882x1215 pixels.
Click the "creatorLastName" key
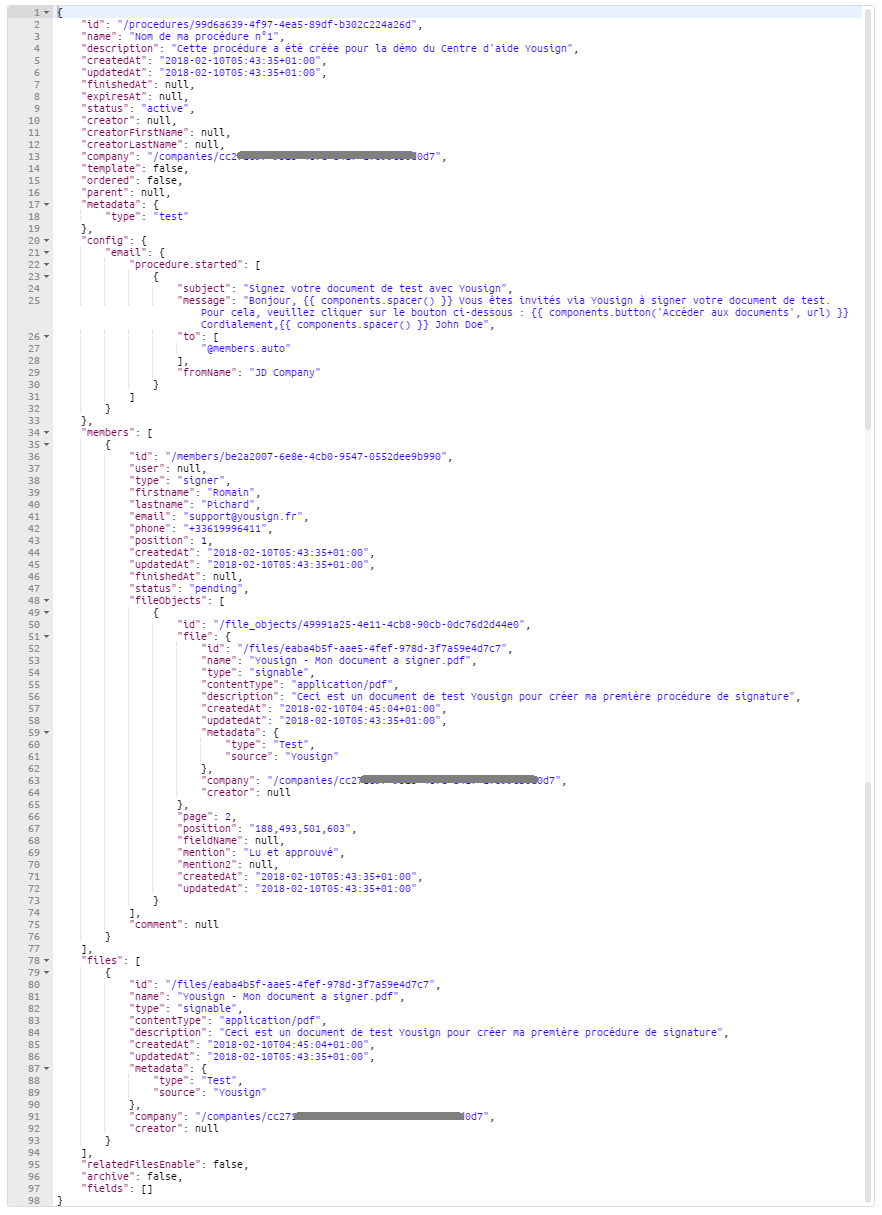[x=134, y=144]
